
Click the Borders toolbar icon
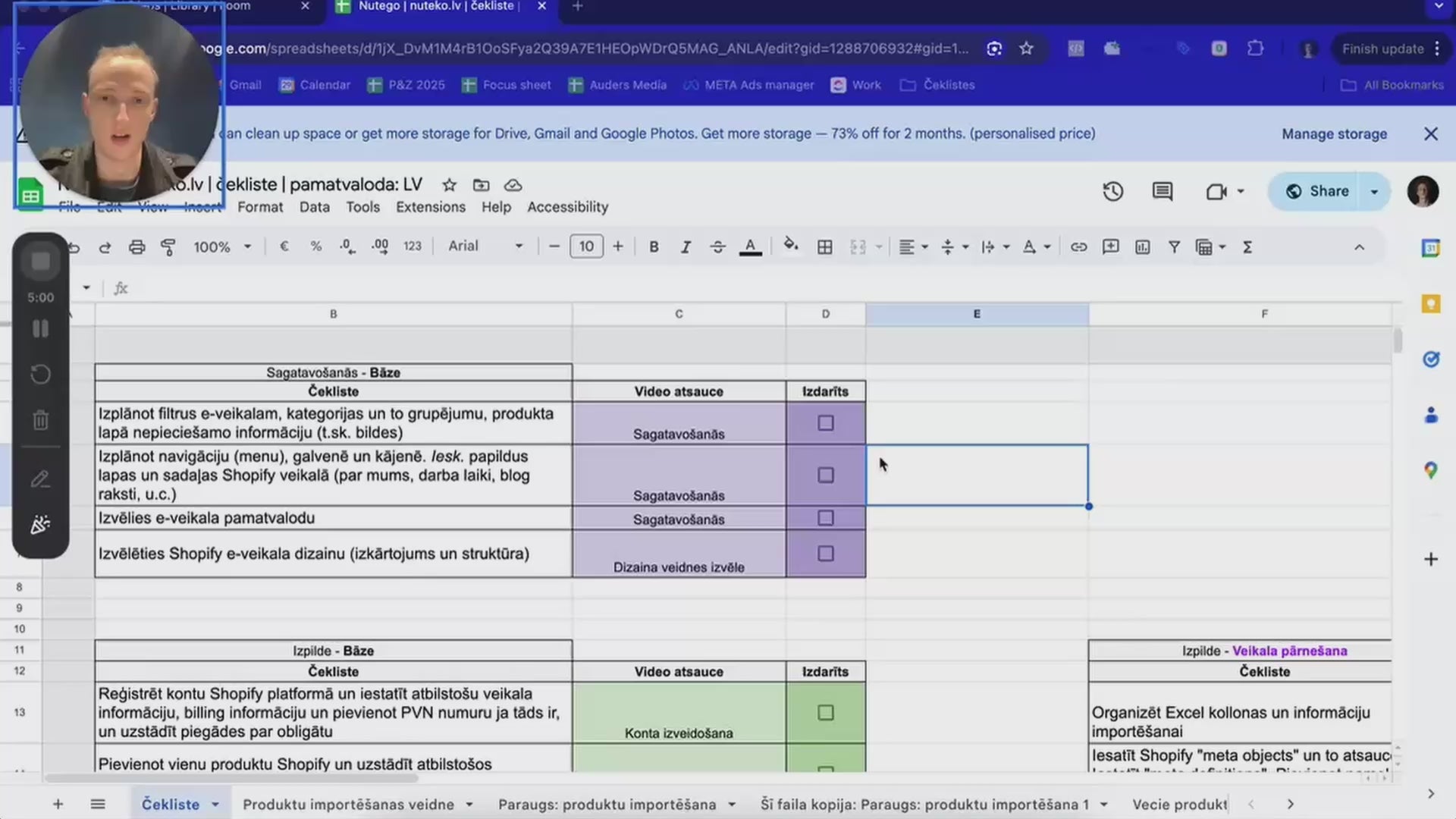[825, 247]
